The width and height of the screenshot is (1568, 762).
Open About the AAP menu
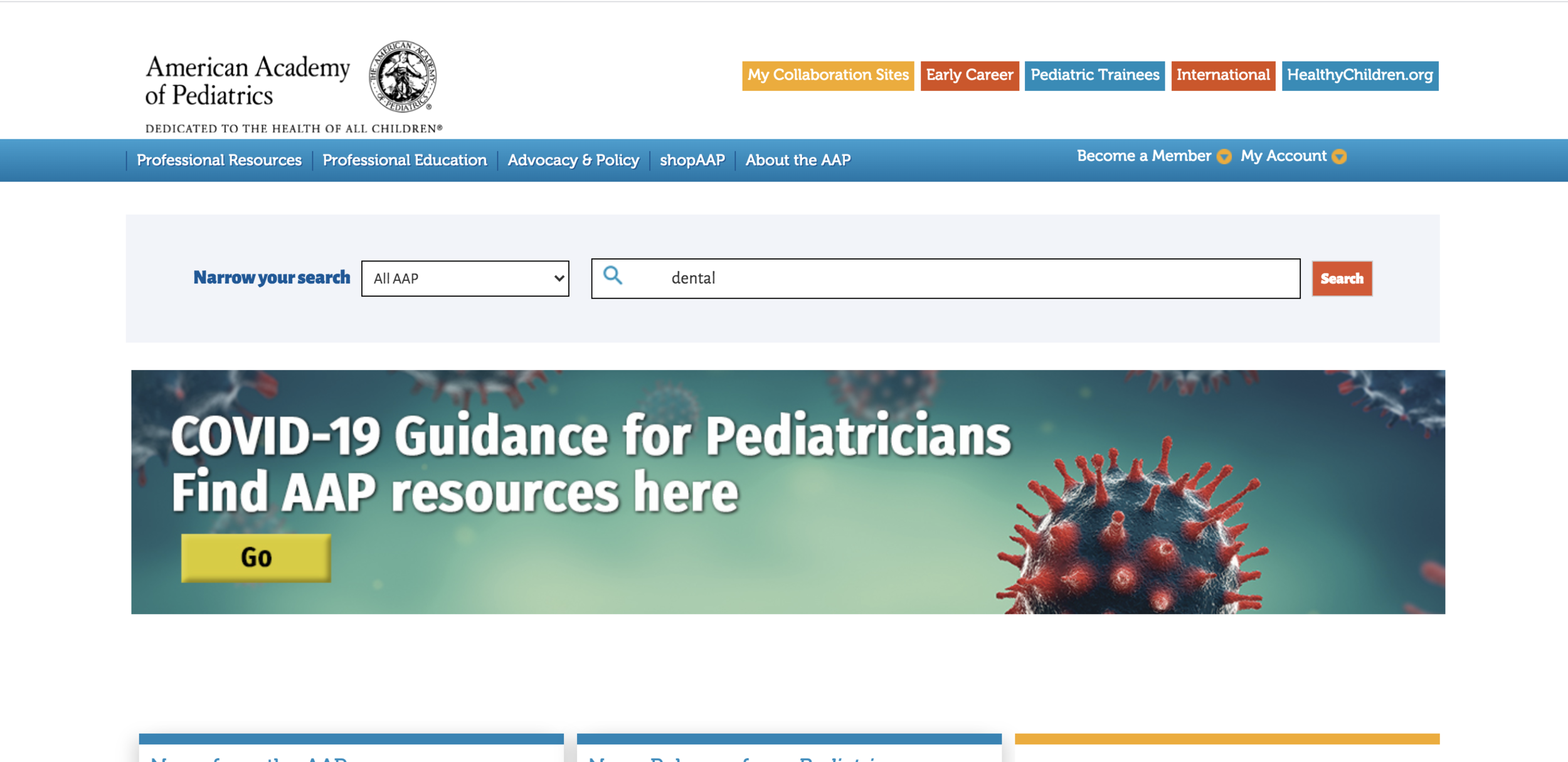(x=798, y=160)
